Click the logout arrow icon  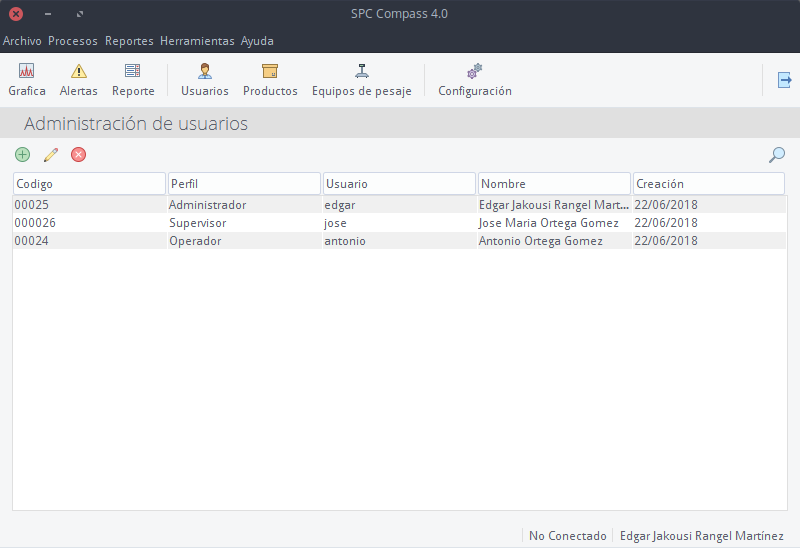click(x=784, y=80)
